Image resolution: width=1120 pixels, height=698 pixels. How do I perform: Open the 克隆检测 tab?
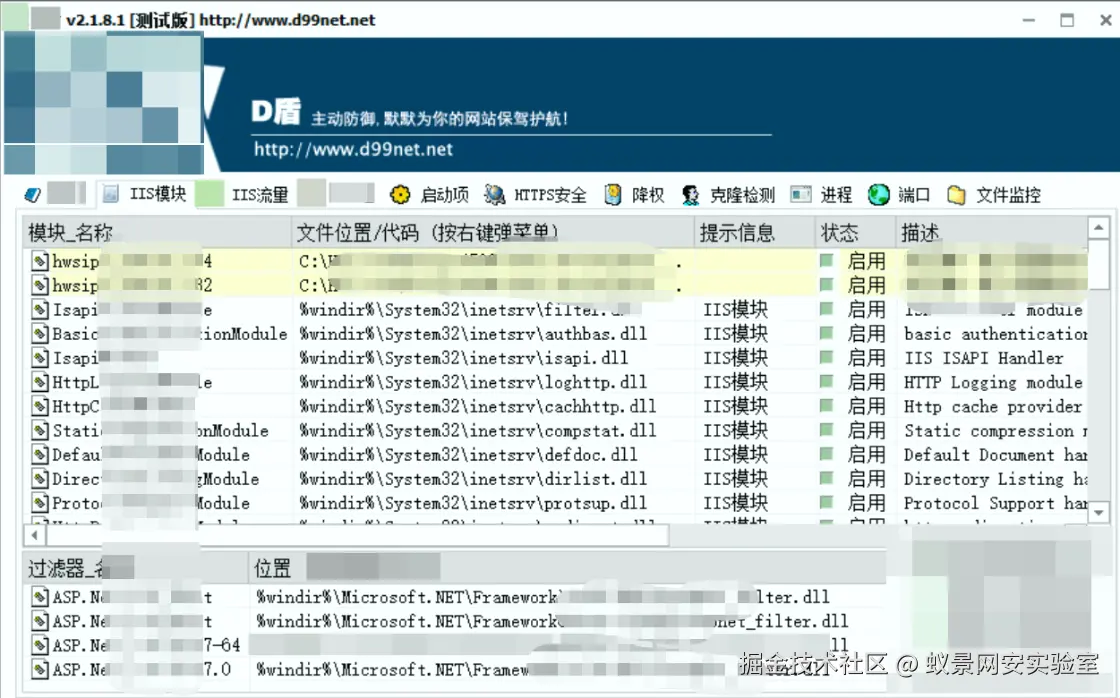point(728,194)
